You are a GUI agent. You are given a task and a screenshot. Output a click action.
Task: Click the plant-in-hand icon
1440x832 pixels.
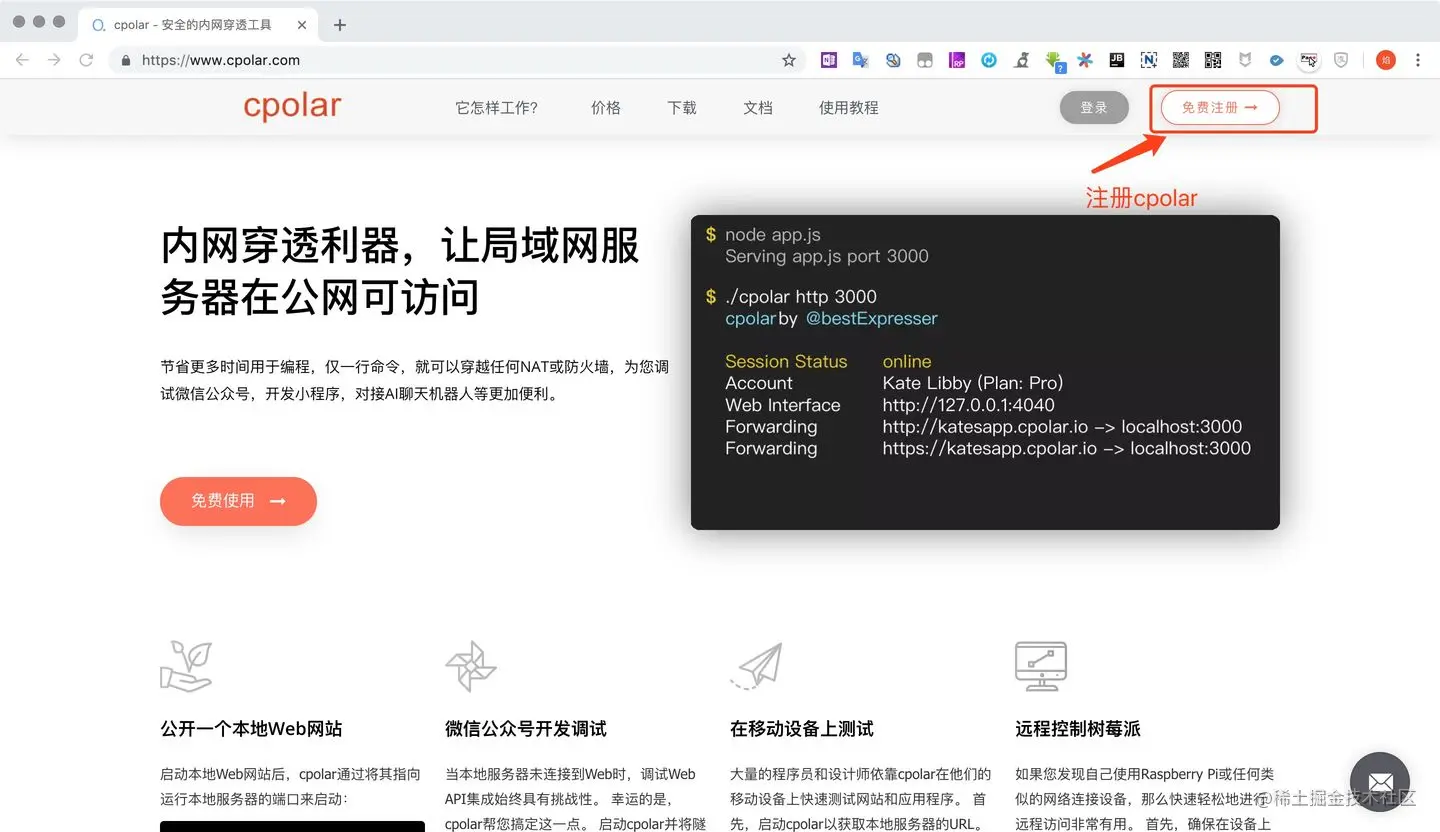point(186,666)
